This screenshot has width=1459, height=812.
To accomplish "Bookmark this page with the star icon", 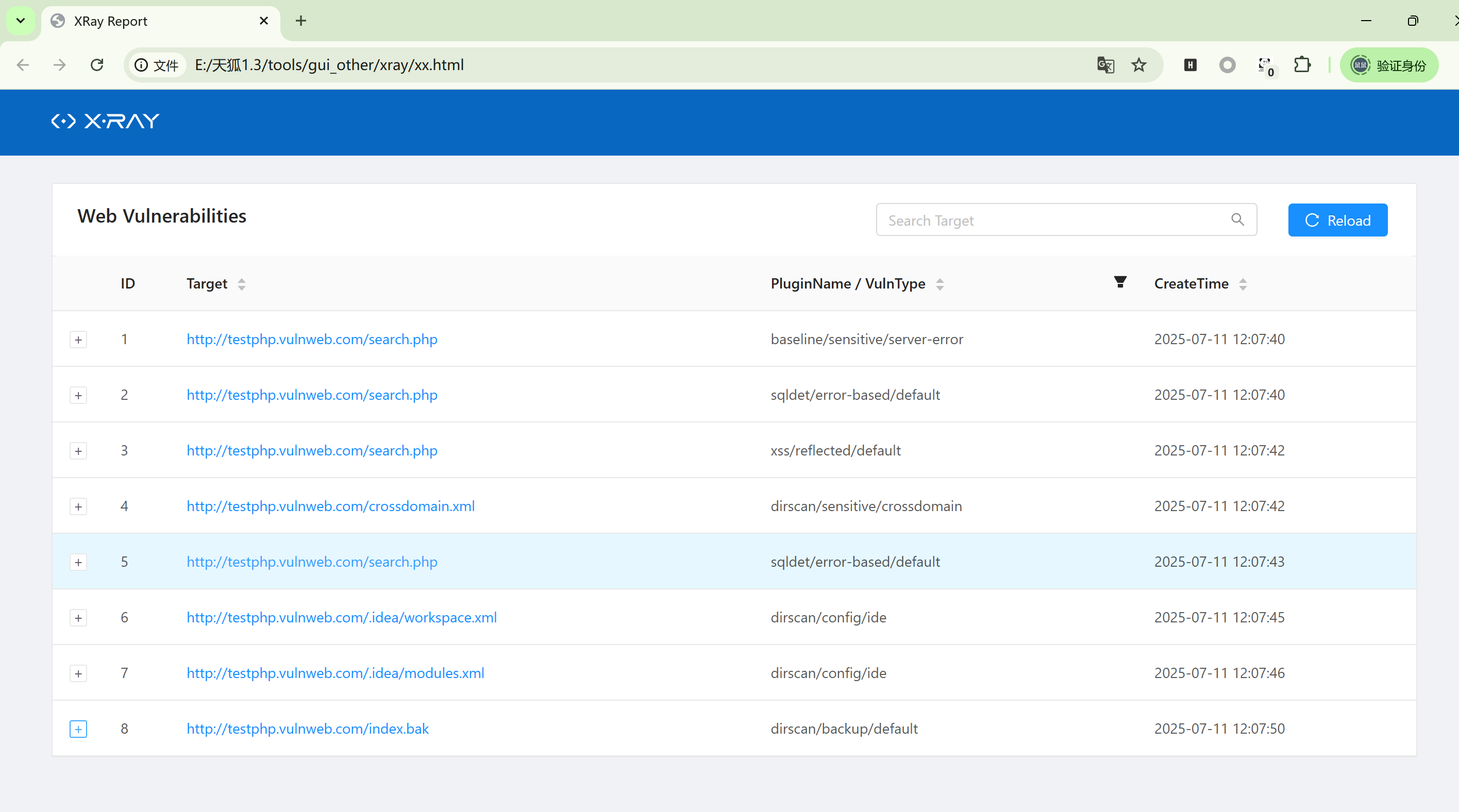I will click(1139, 65).
